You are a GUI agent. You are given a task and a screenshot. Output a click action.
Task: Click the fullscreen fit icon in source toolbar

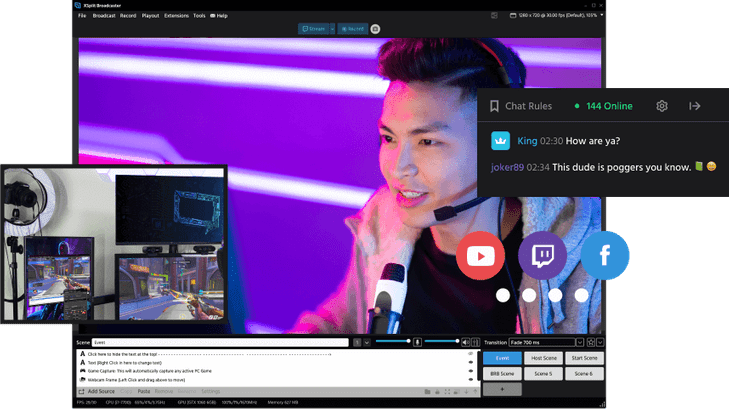(x=447, y=392)
